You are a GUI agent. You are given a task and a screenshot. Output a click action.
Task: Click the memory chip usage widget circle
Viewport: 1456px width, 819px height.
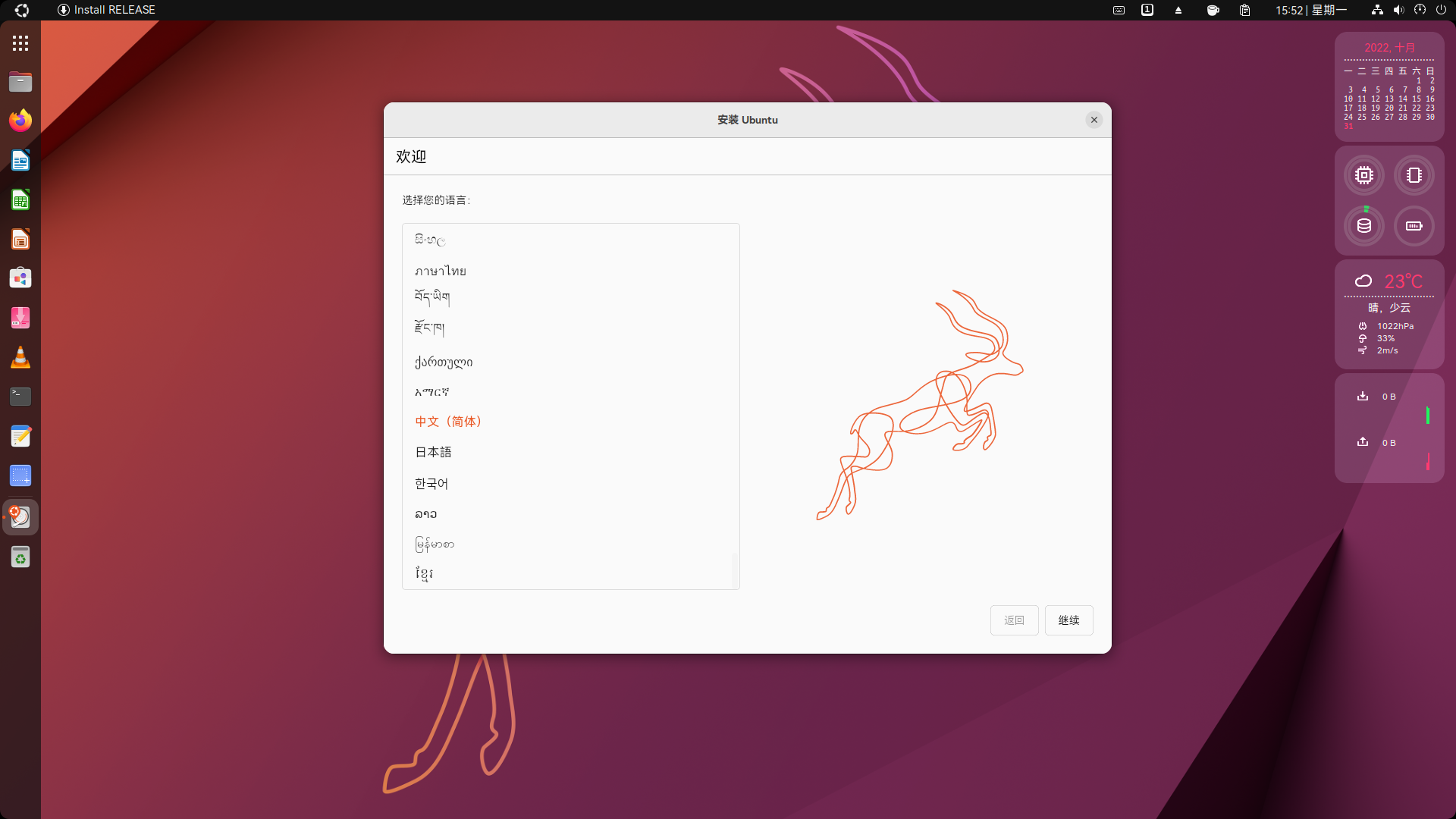[x=1414, y=175]
